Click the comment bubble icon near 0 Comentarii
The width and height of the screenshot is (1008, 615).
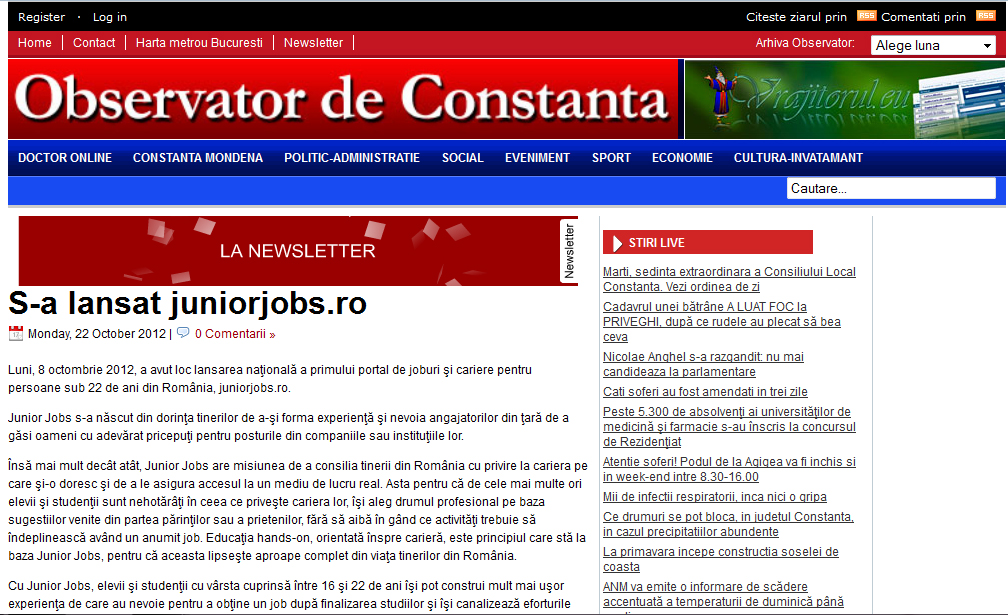coord(183,333)
